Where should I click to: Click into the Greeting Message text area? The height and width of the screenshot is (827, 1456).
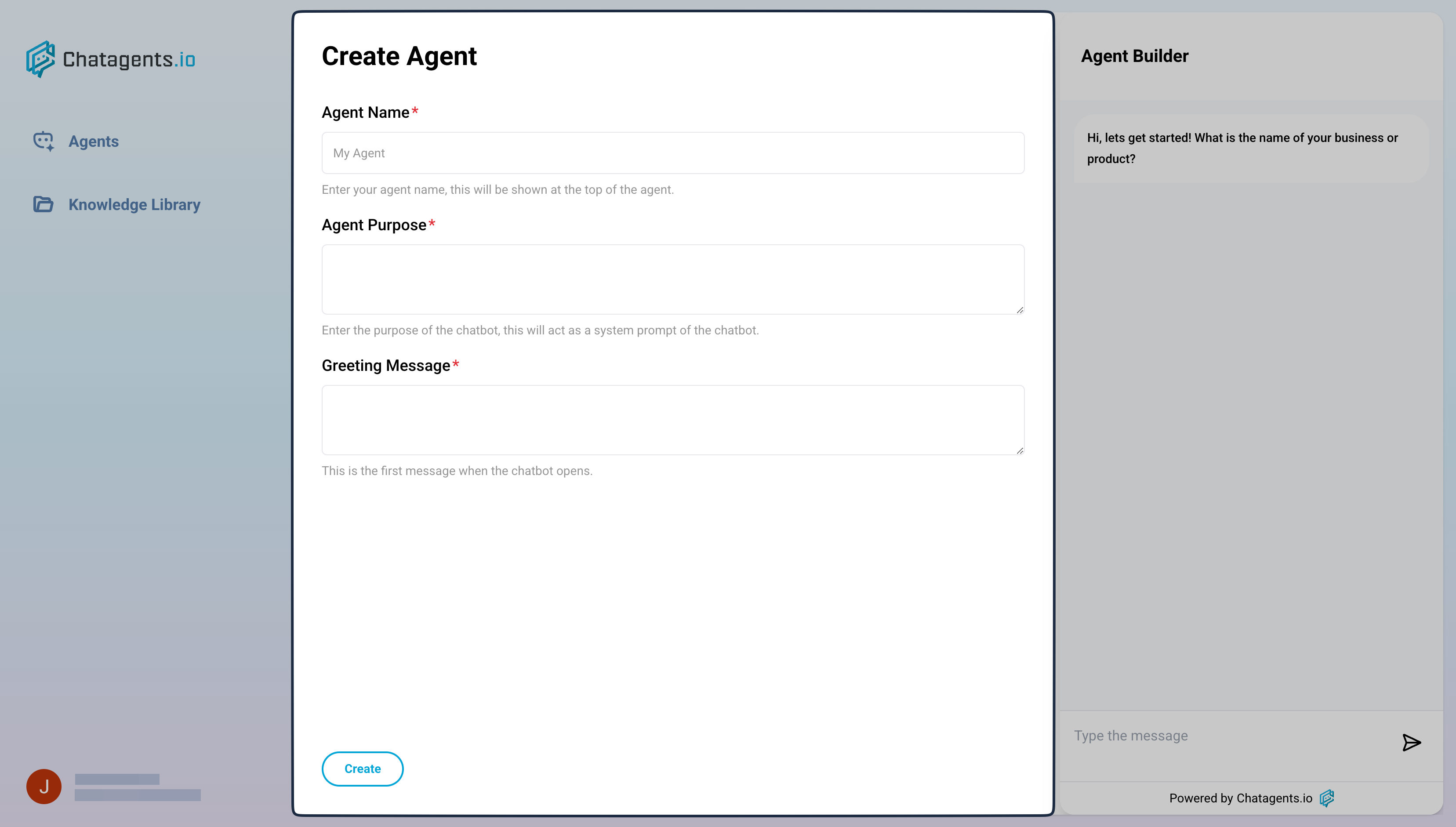pos(672,420)
